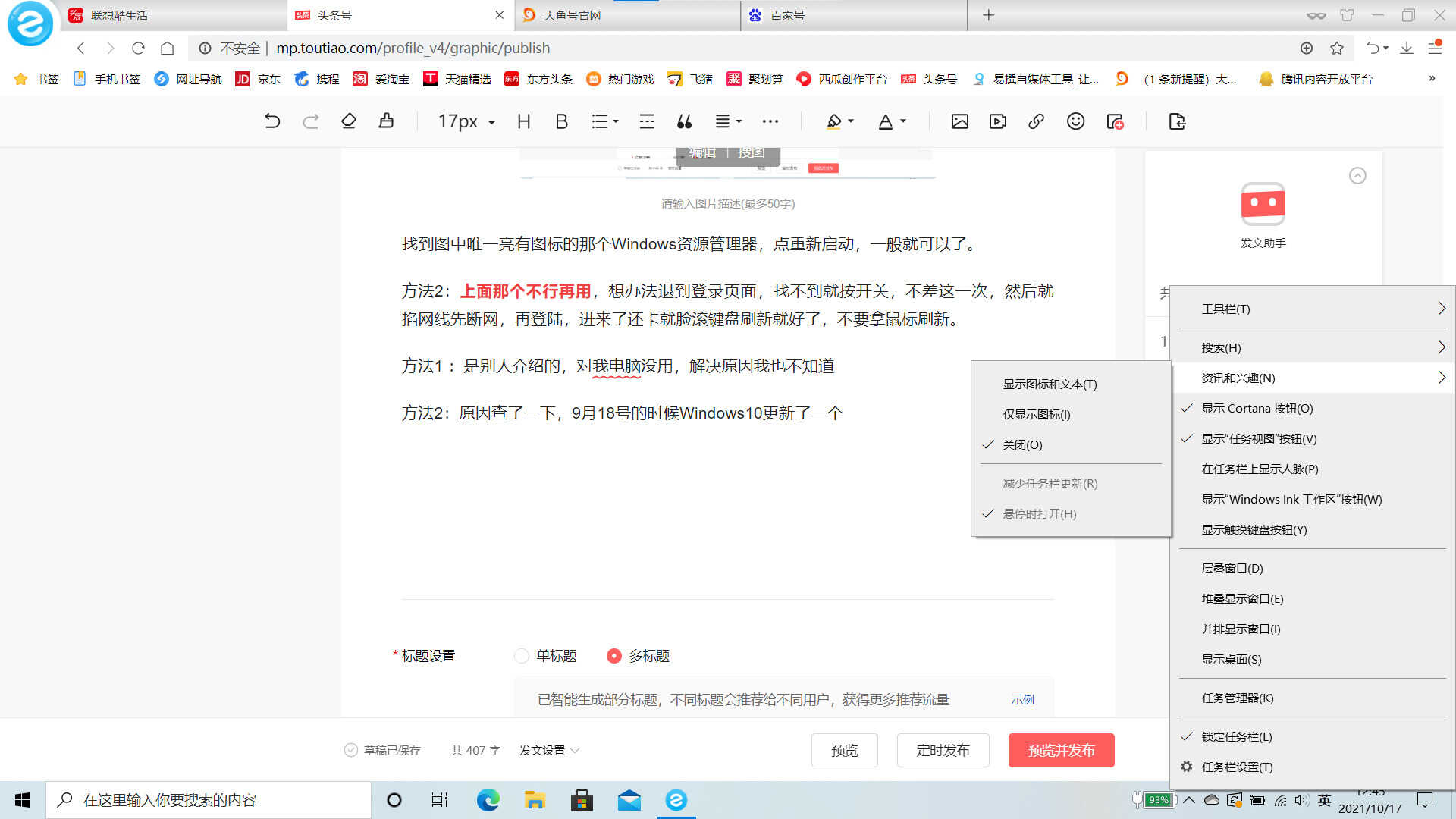
Task: Click 预览并发布 red button
Action: [x=1061, y=750]
